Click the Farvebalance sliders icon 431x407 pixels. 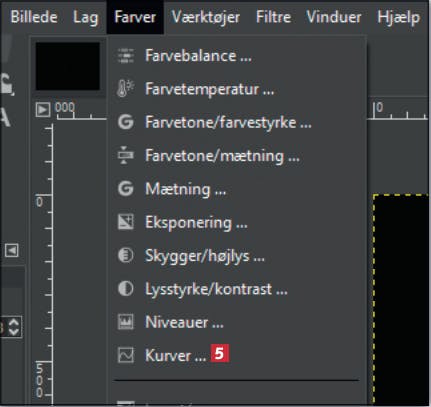126,56
